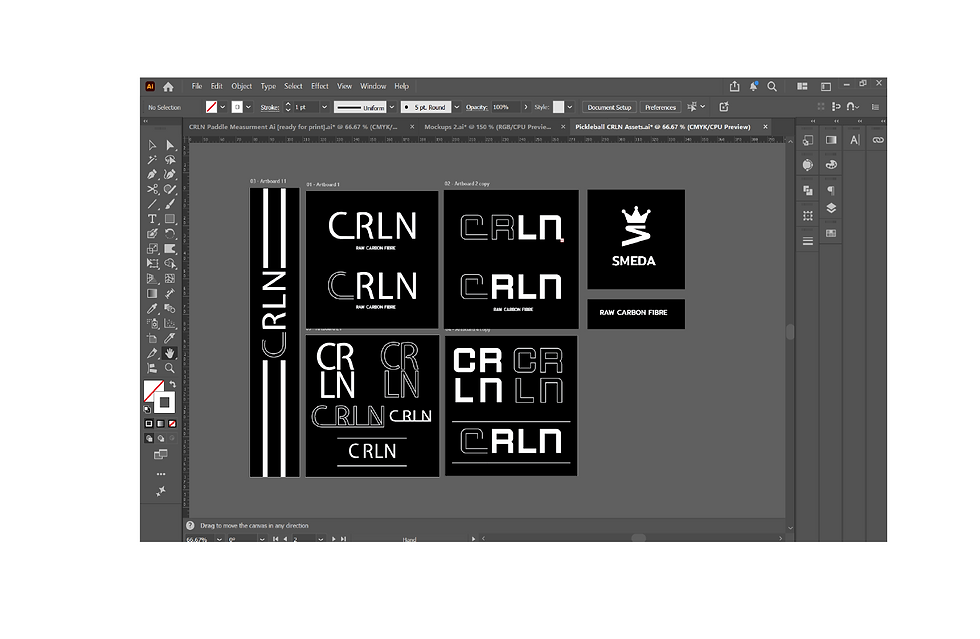Click the Preferences button
The width and height of the screenshot is (980, 639).
[x=660, y=108]
